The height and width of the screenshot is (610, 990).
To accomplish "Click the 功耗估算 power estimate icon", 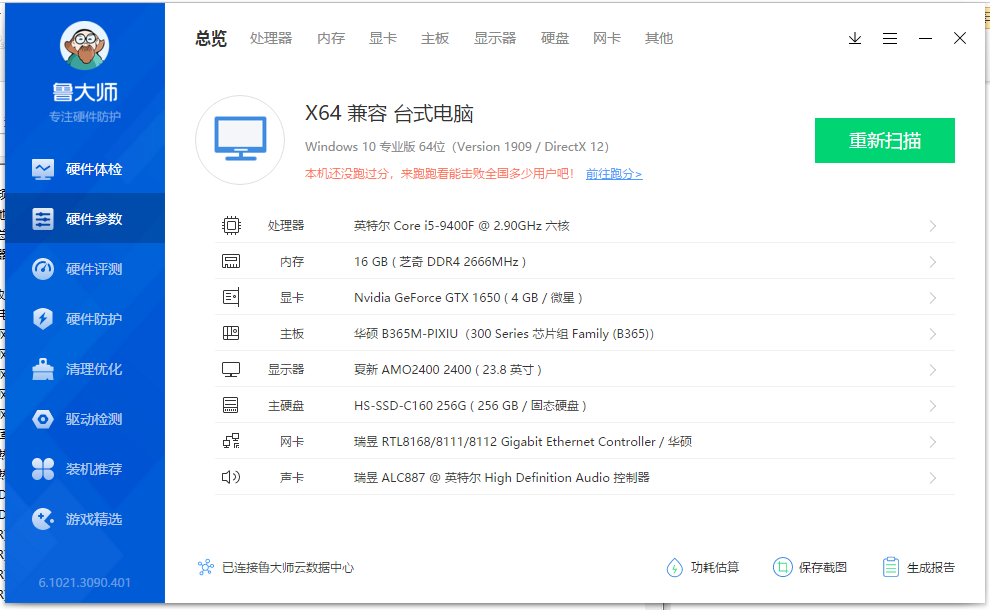I will (x=675, y=567).
